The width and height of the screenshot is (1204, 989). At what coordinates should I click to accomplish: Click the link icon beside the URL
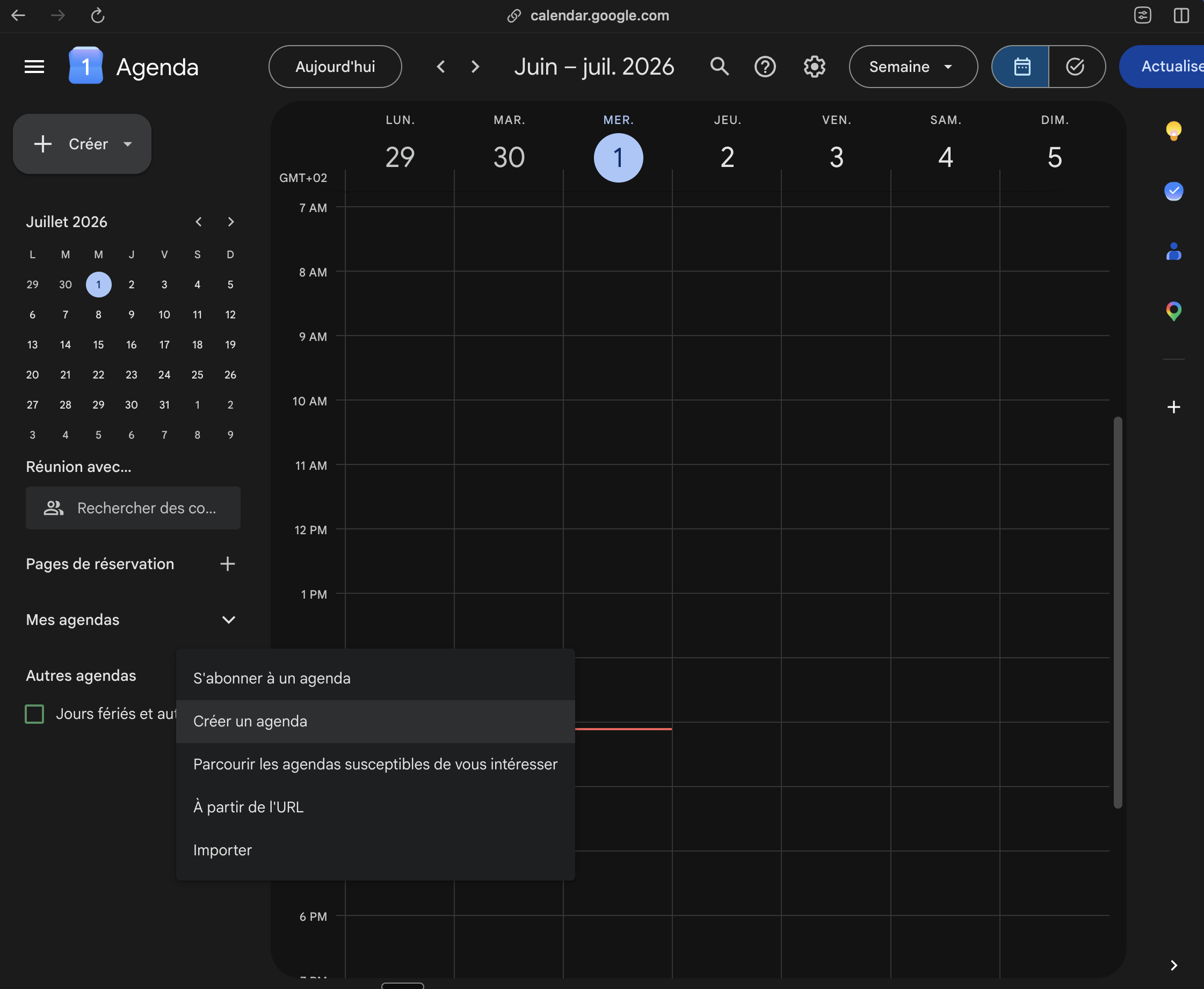(x=514, y=16)
